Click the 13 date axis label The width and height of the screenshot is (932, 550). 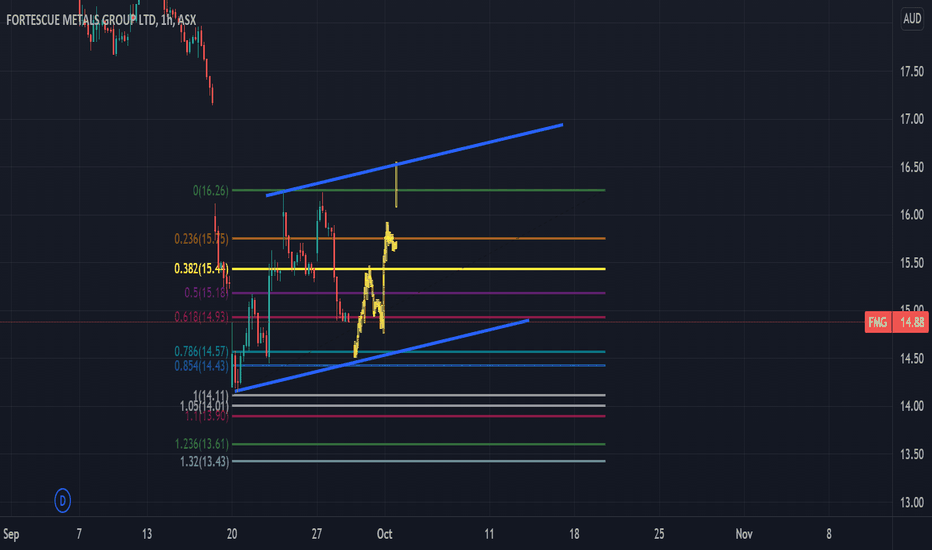[147, 534]
